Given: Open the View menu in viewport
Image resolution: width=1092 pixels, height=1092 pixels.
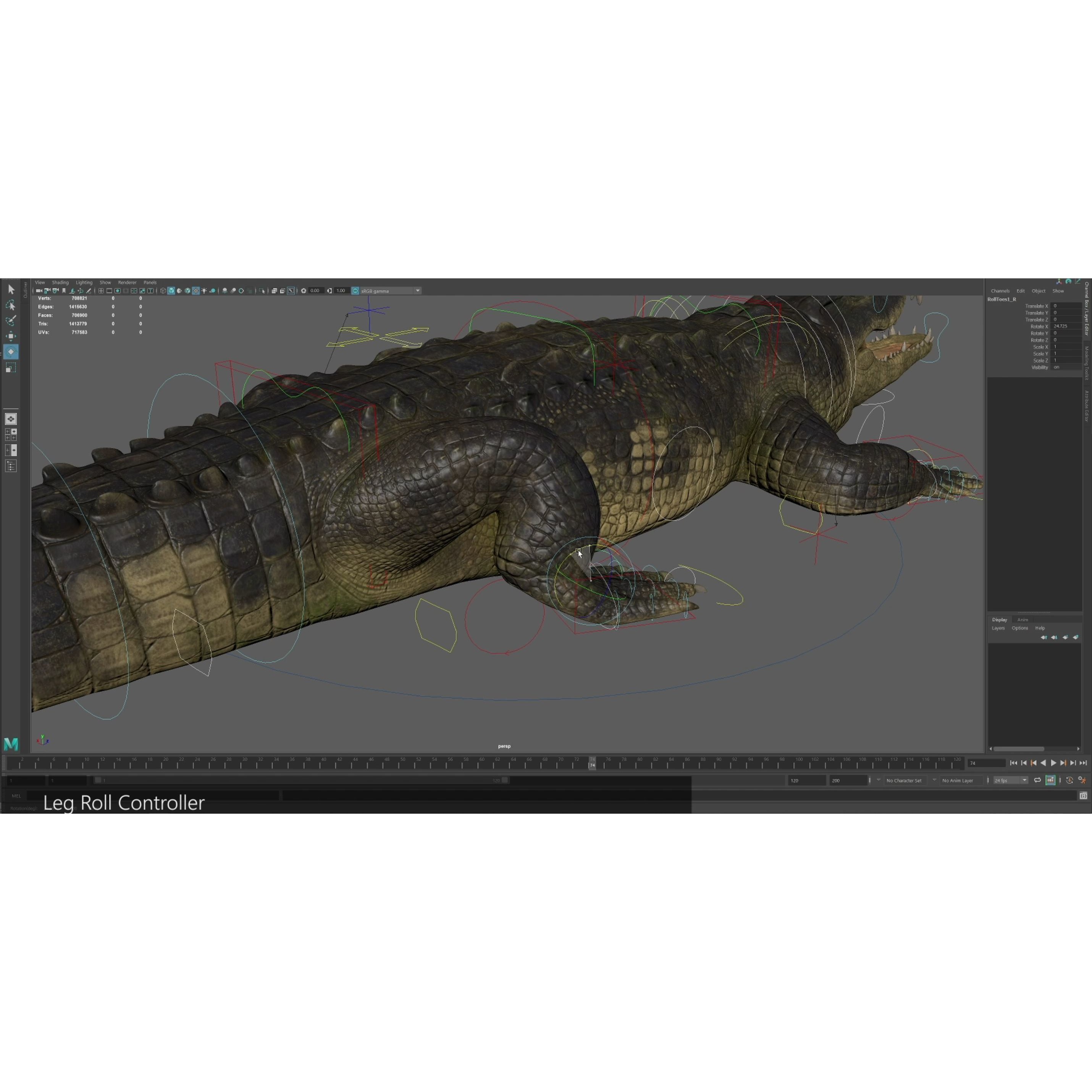Looking at the screenshot, I should [x=40, y=282].
